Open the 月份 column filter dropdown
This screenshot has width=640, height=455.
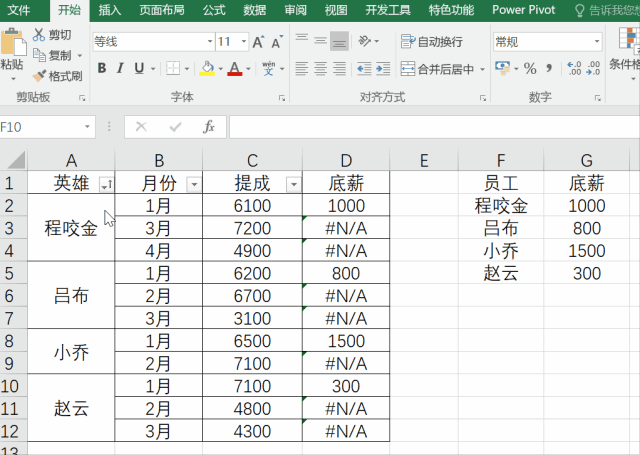(x=193, y=184)
